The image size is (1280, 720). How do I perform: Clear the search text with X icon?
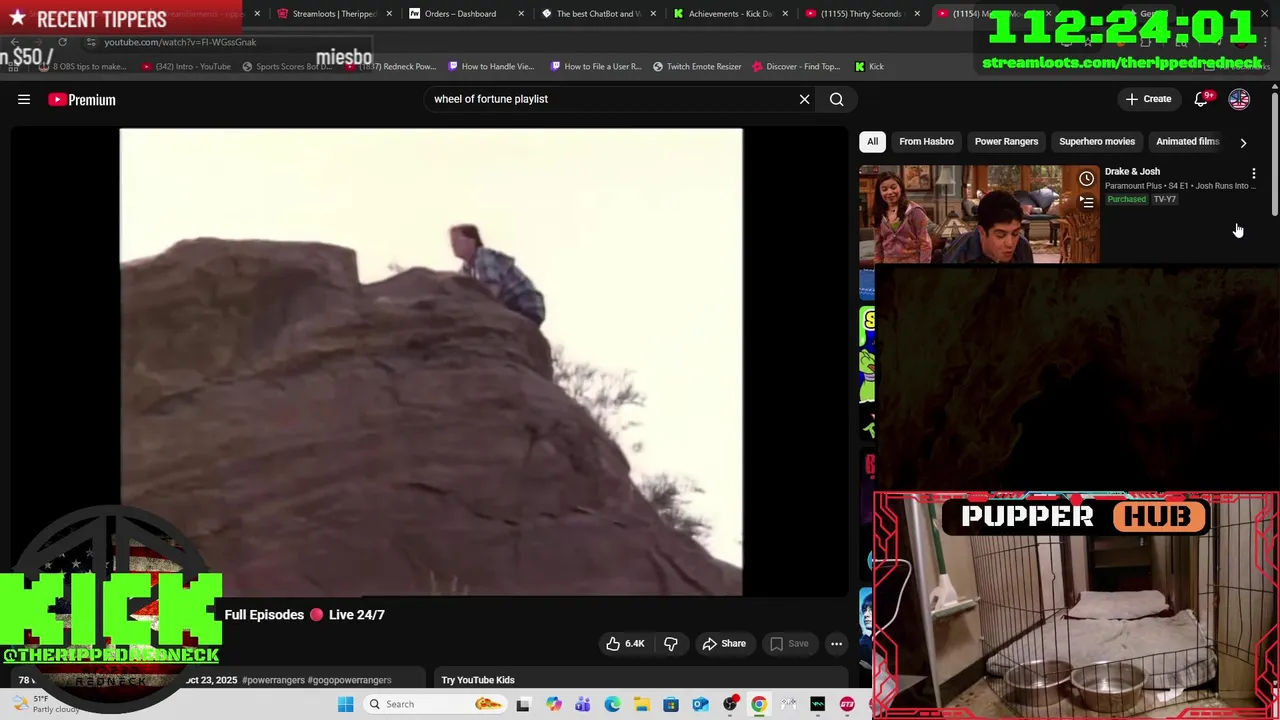tap(804, 99)
